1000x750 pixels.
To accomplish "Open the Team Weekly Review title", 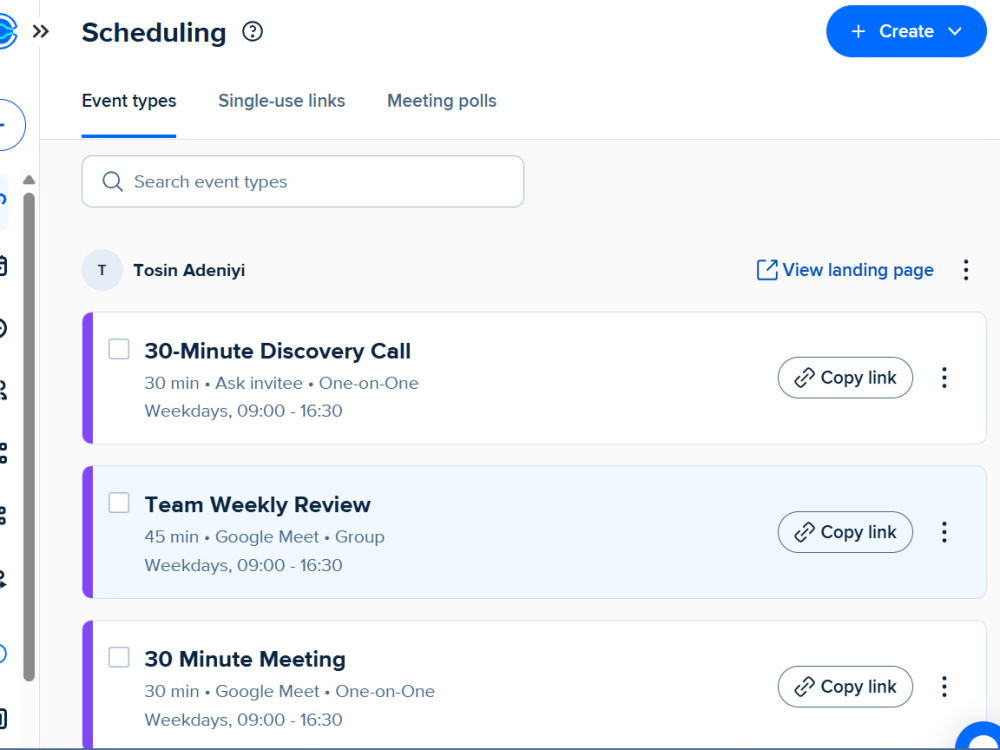I will coord(257,504).
